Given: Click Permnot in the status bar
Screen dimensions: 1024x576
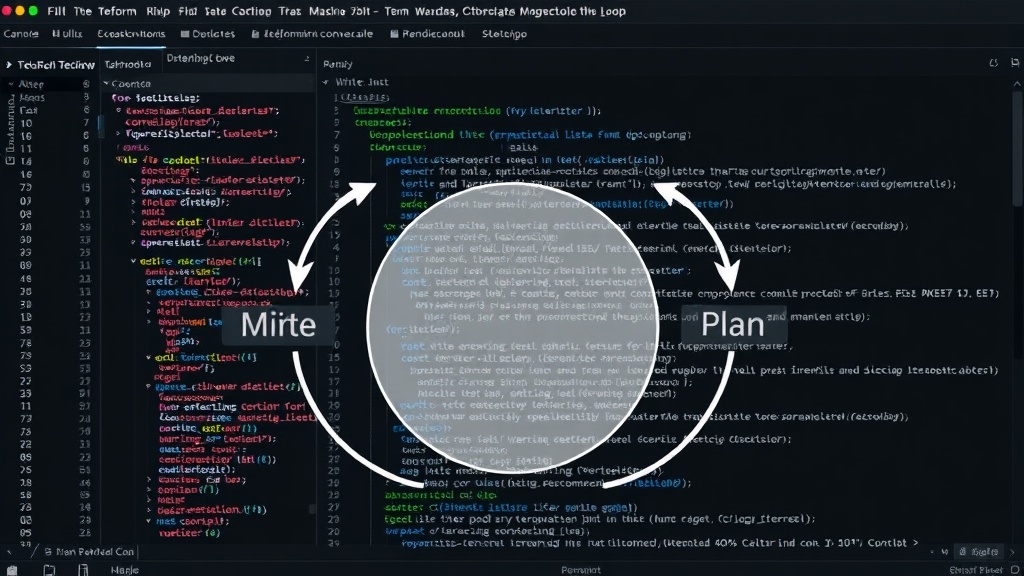Looking at the screenshot, I should 581,570.
